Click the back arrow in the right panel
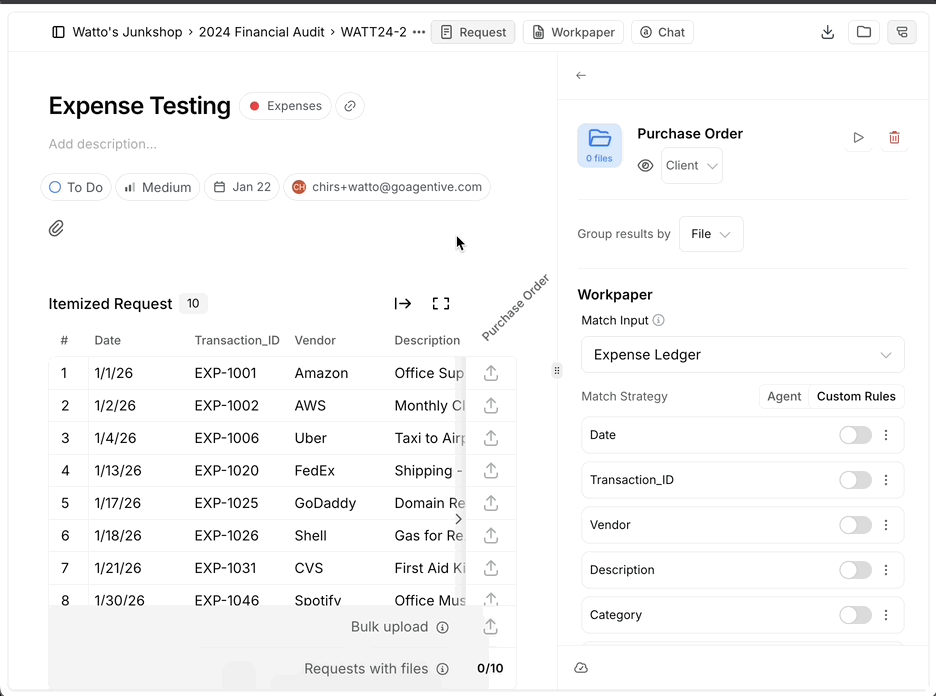Image resolution: width=936 pixels, height=696 pixels. [x=581, y=74]
